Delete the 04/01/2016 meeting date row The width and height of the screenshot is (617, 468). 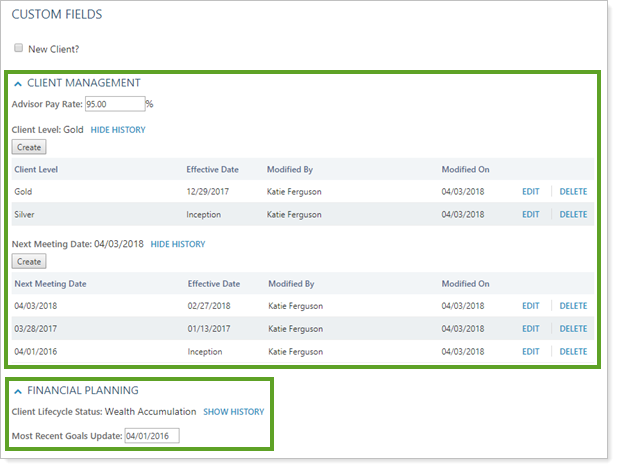click(573, 352)
